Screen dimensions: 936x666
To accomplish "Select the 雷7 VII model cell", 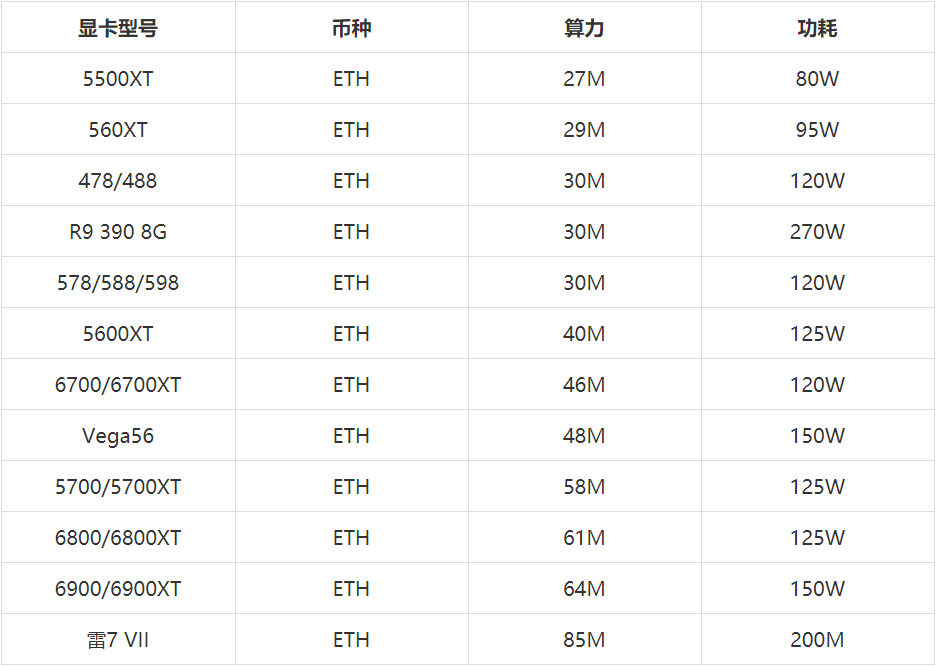I will coord(118,640).
